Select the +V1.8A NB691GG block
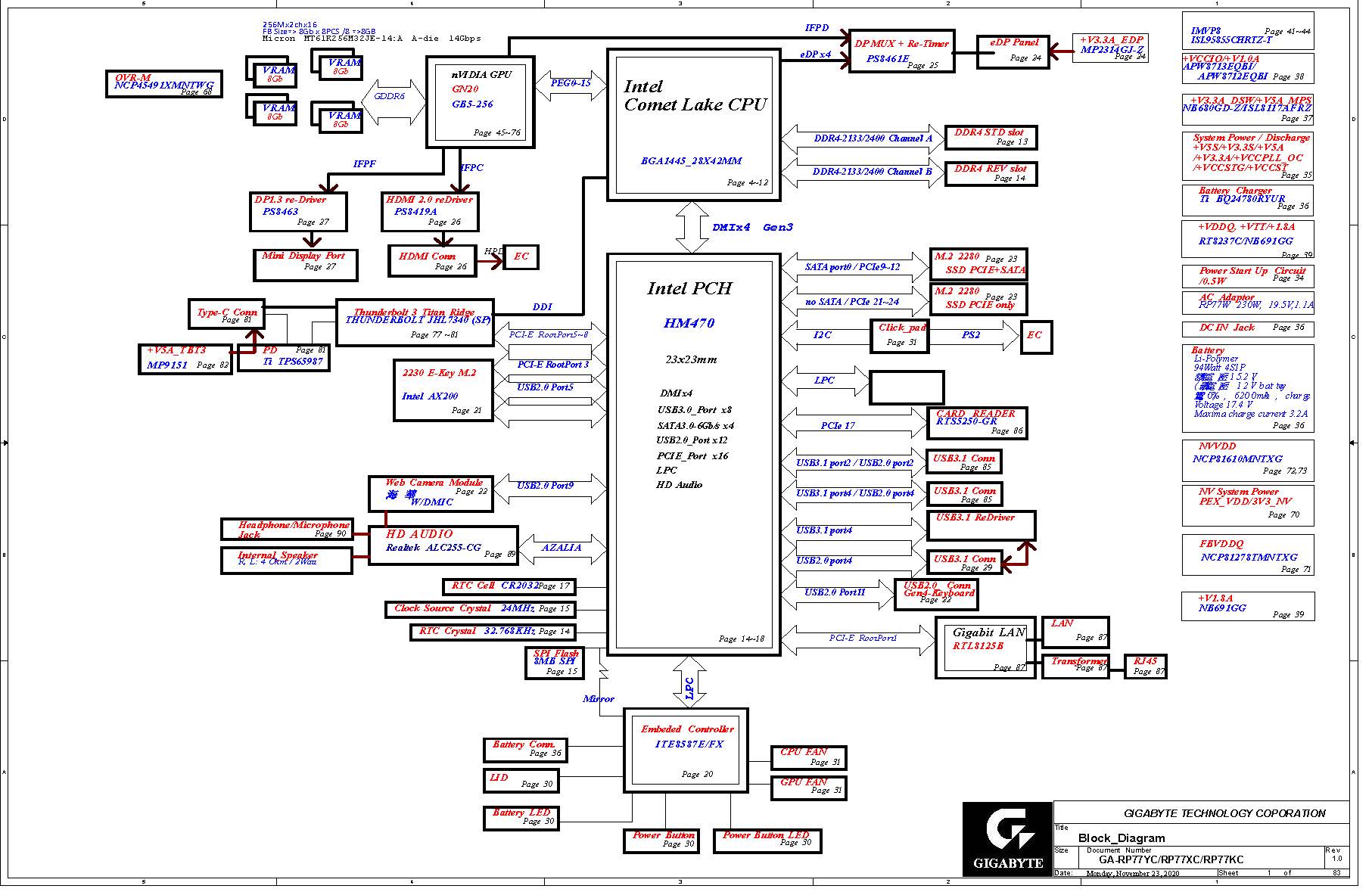 click(x=1248, y=606)
